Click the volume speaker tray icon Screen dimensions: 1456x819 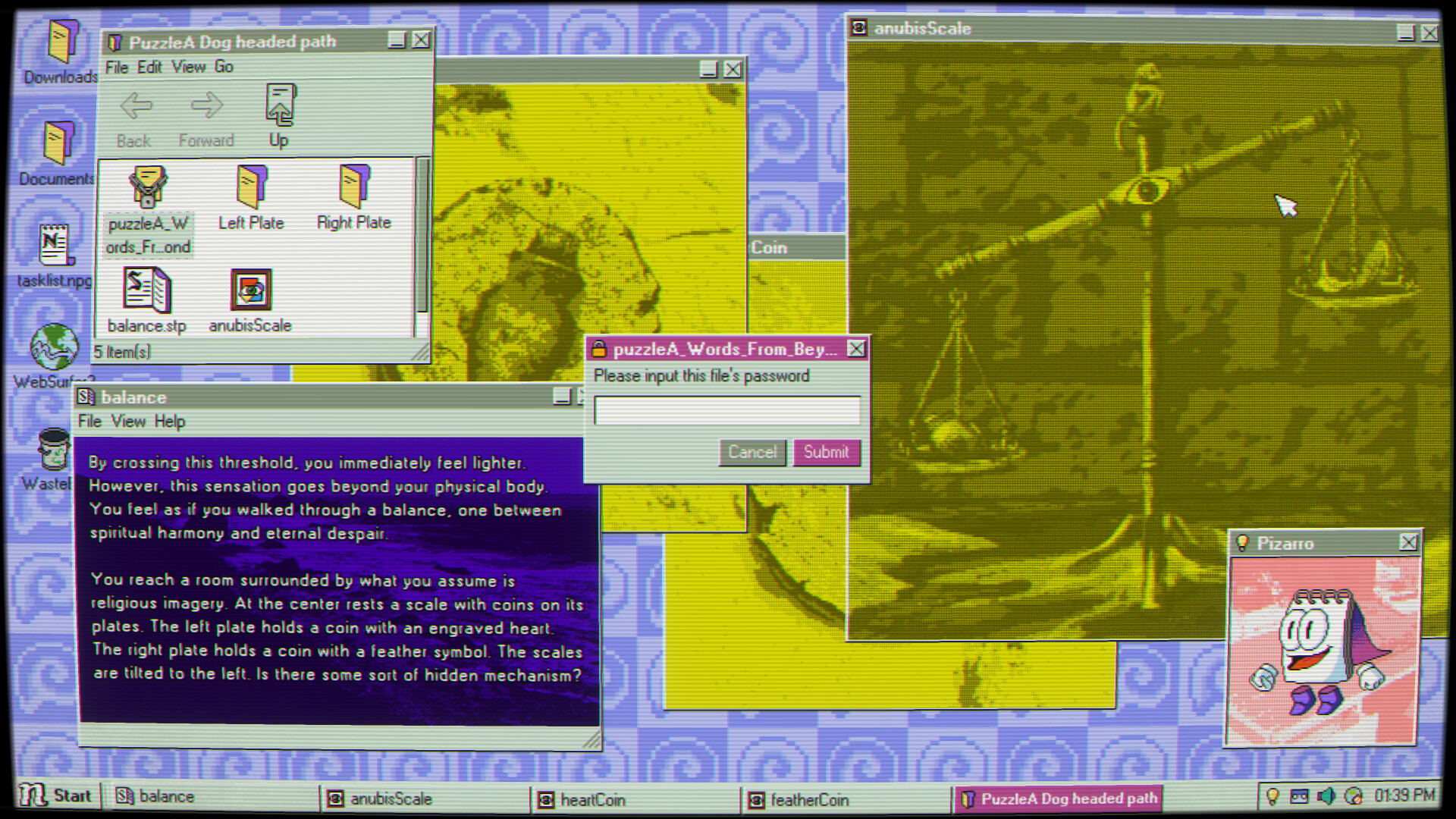1326,796
